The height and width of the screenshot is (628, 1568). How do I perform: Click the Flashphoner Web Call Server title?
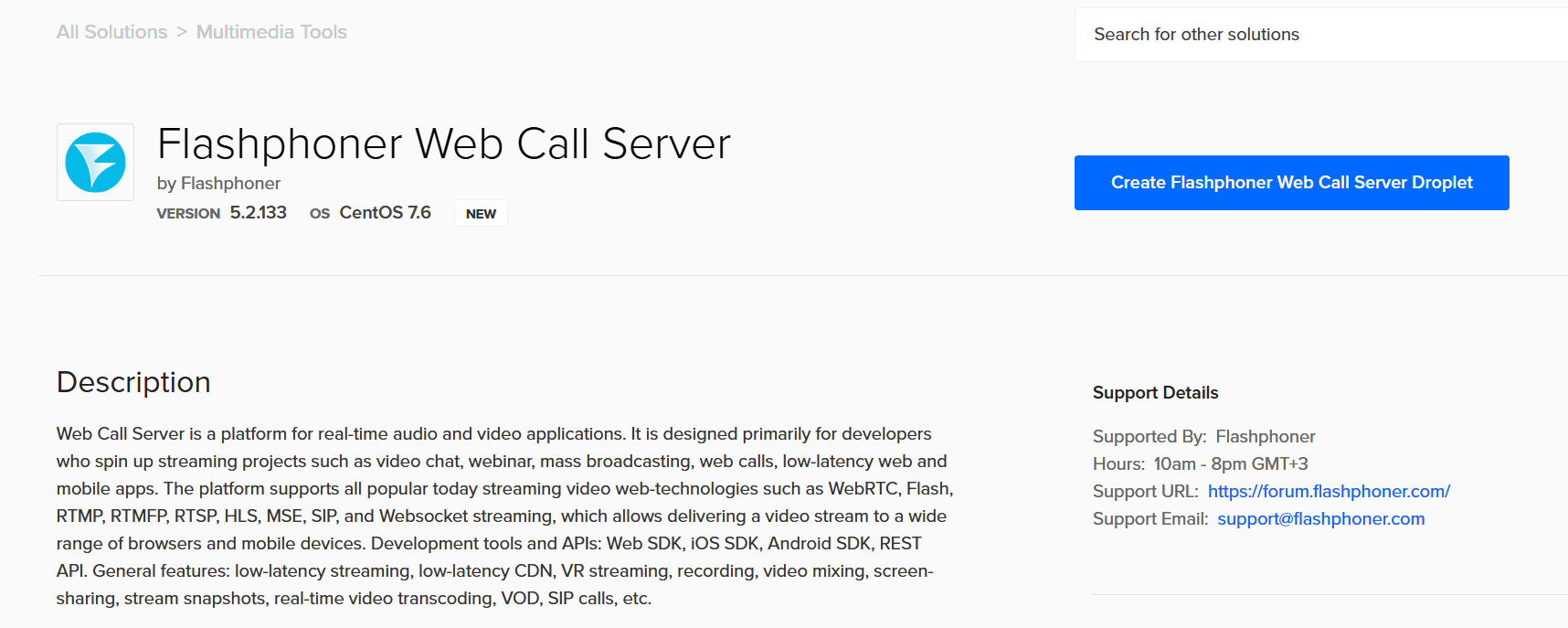coord(444,144)
